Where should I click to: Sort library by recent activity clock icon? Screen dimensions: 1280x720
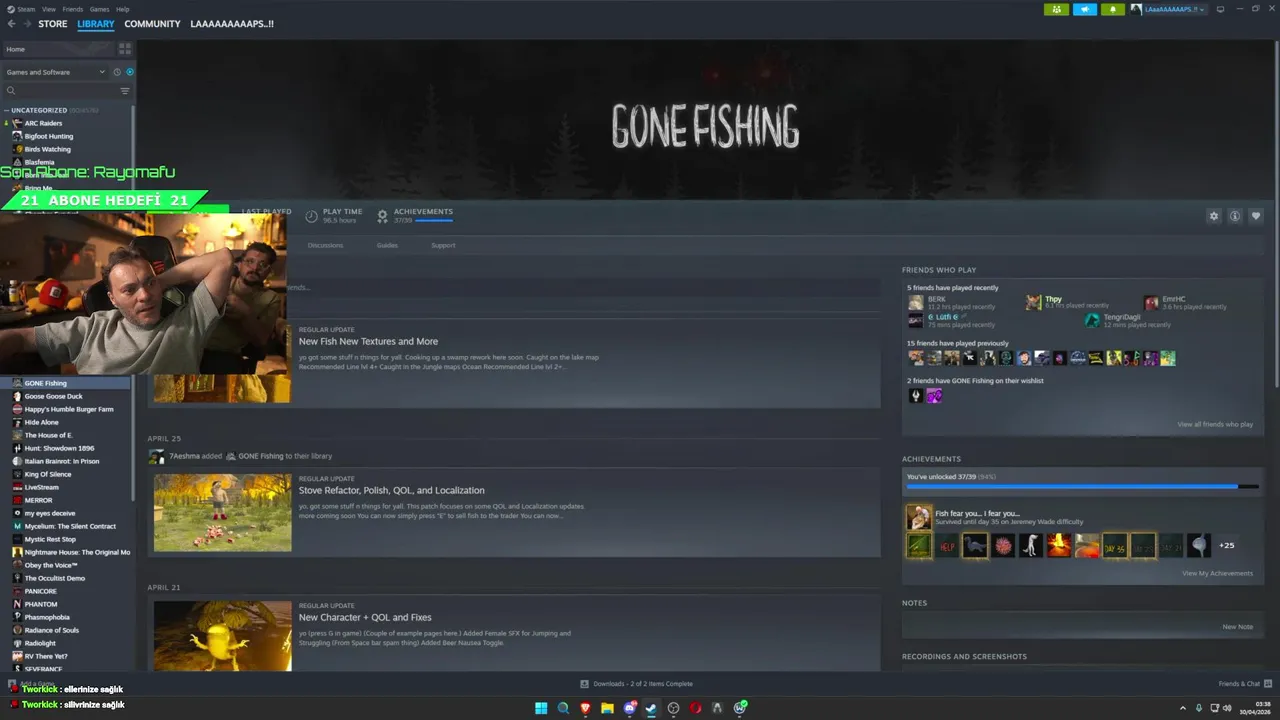tap(117, 72)
